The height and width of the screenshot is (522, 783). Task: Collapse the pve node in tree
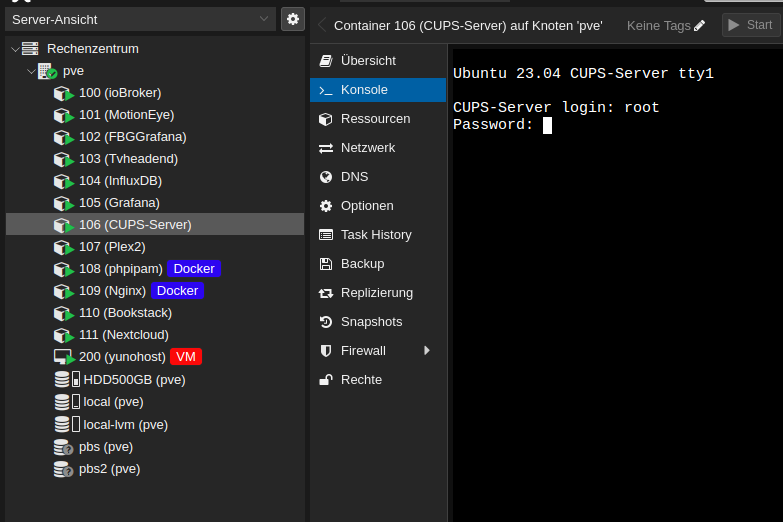pos(30,71)
